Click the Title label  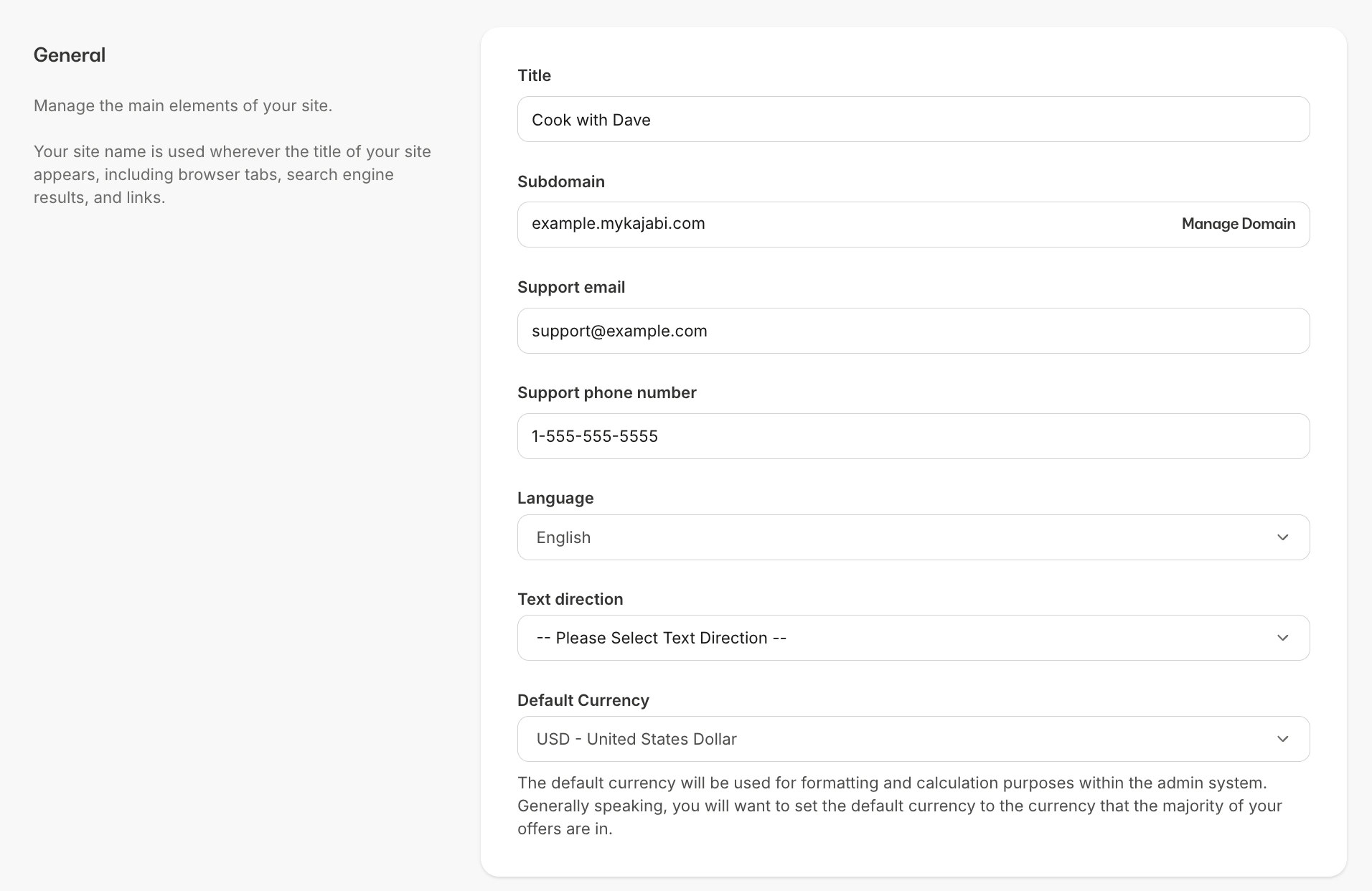(x=534, y=75)
